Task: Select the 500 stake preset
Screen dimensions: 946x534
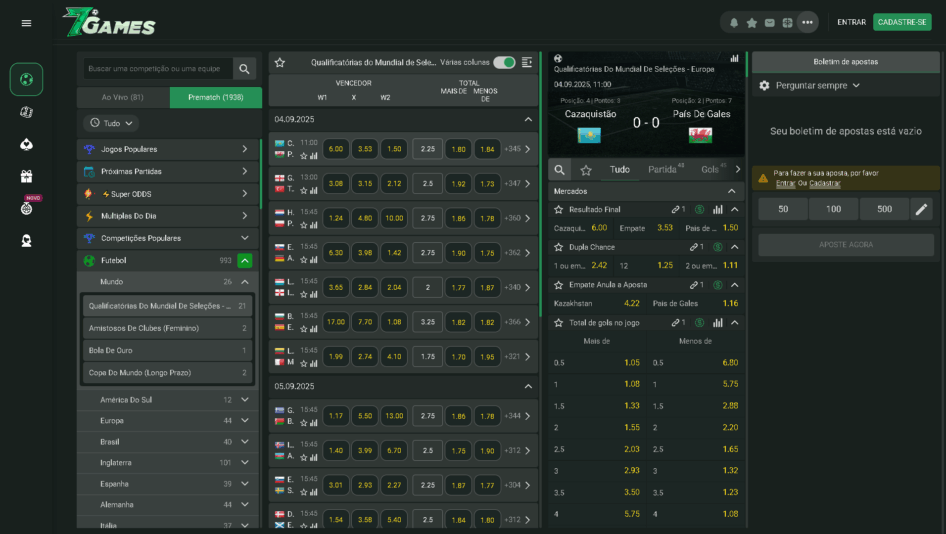Action: coord(884,209)
